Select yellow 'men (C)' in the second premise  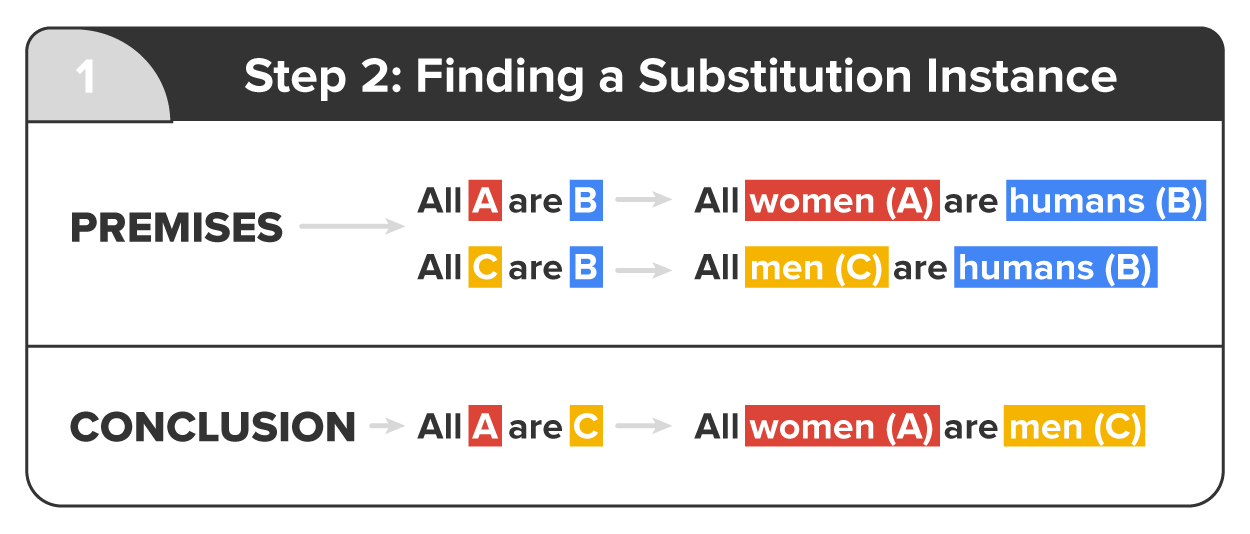[816, 268]
